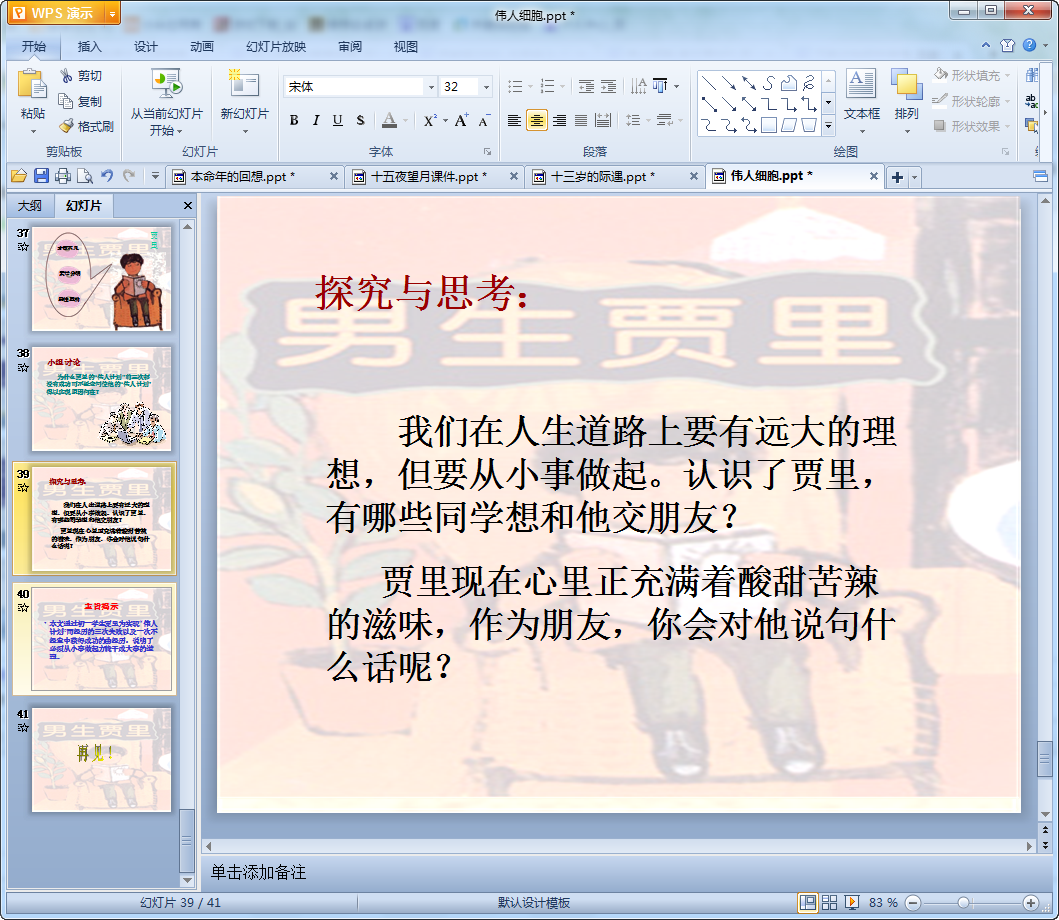This screenshot has width=1059, height=920.
Task: Toggle justify alignment
Action: click(581, 121)
